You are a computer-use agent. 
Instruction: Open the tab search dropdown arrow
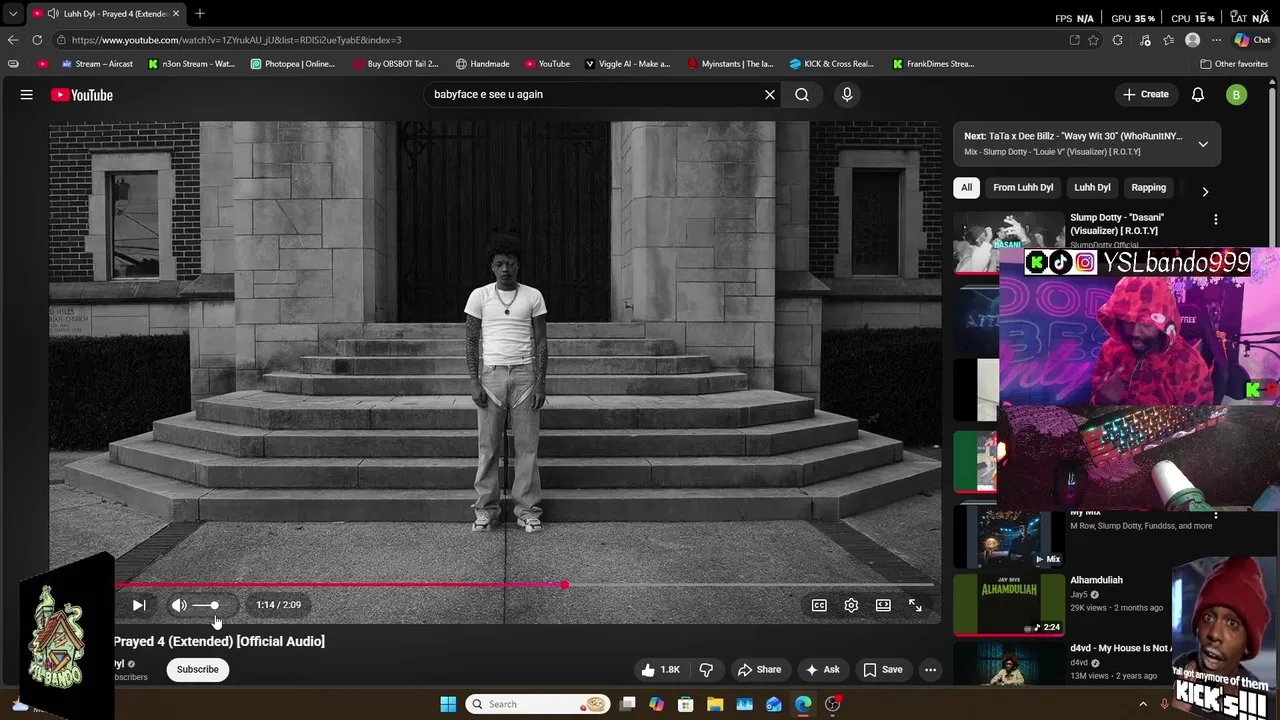pos(13,14)
